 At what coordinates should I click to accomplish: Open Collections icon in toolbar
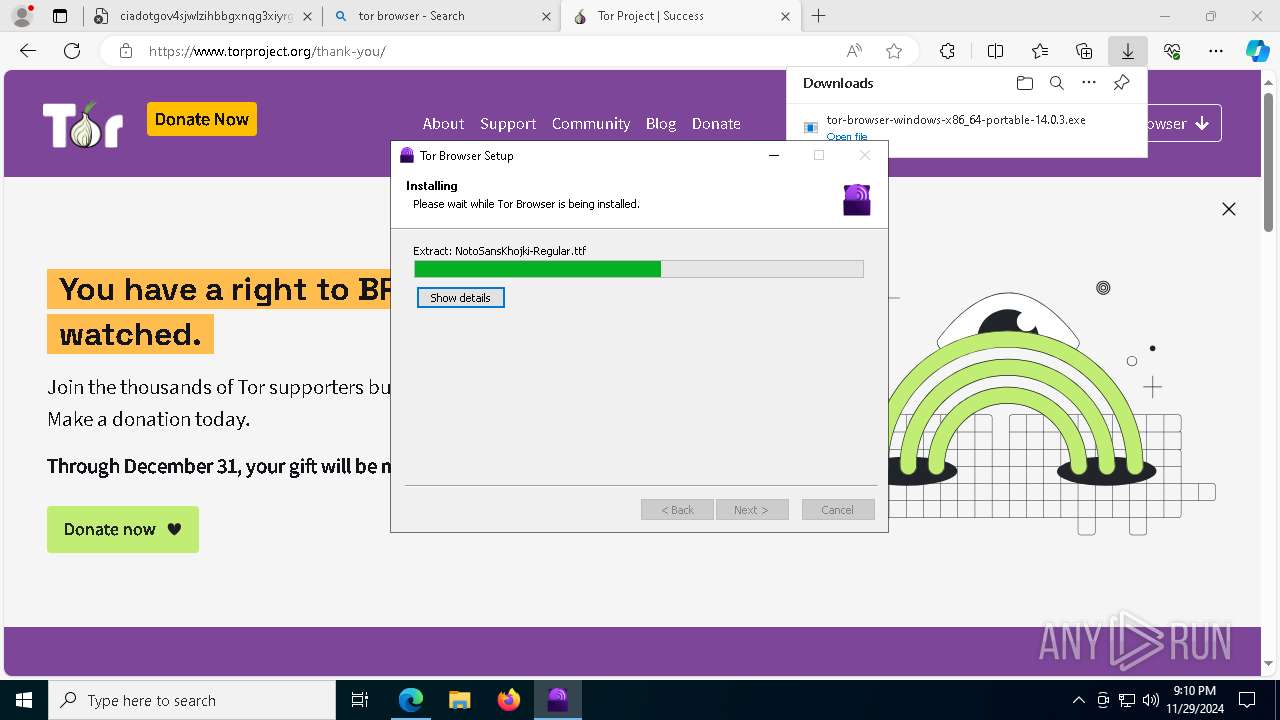pyautogui.click(x=1084, y=51)
